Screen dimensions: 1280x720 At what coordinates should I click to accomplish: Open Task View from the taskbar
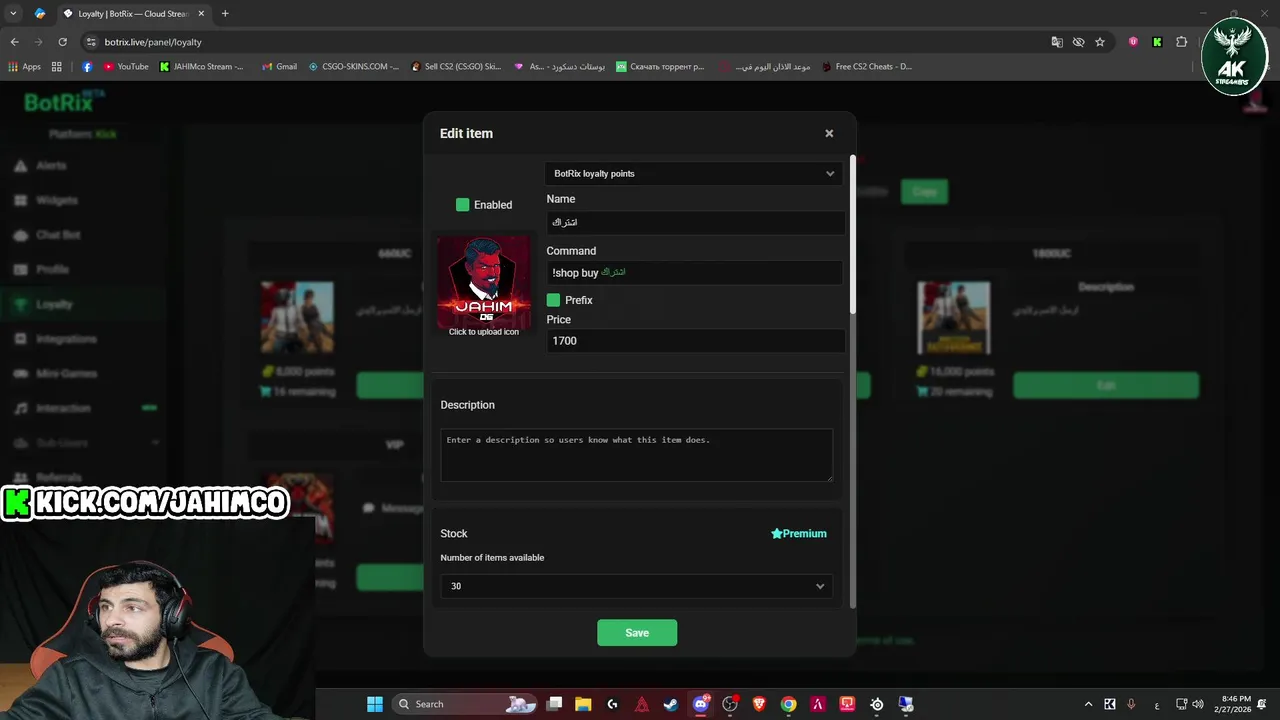pyautogui.click(x=555, y=704)
